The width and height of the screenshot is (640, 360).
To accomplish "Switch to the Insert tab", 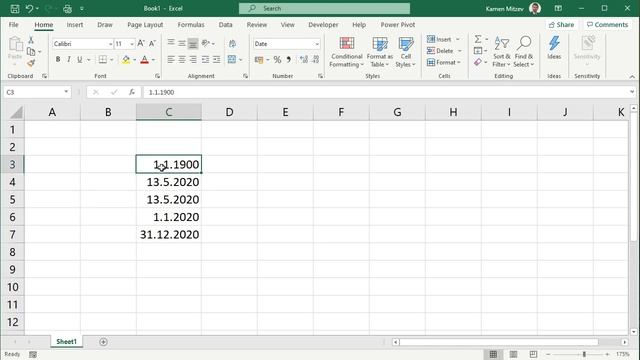I will (x=75, y=25).
